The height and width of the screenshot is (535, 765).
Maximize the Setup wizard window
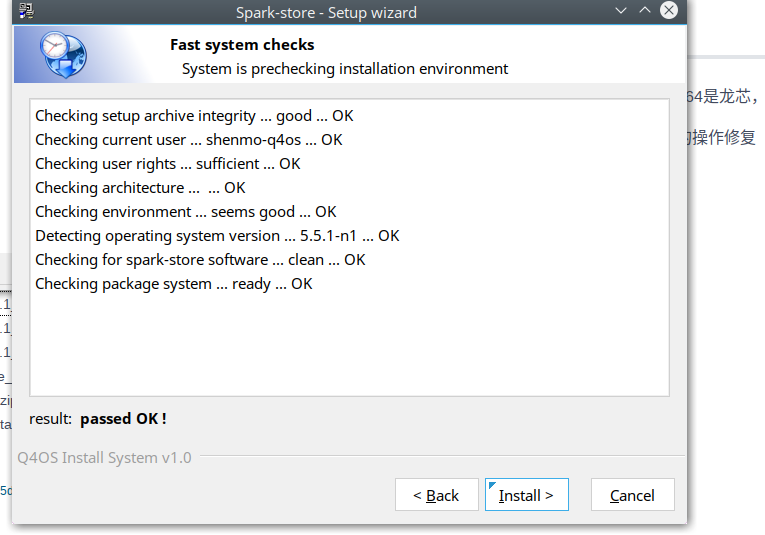pos(645,12)
